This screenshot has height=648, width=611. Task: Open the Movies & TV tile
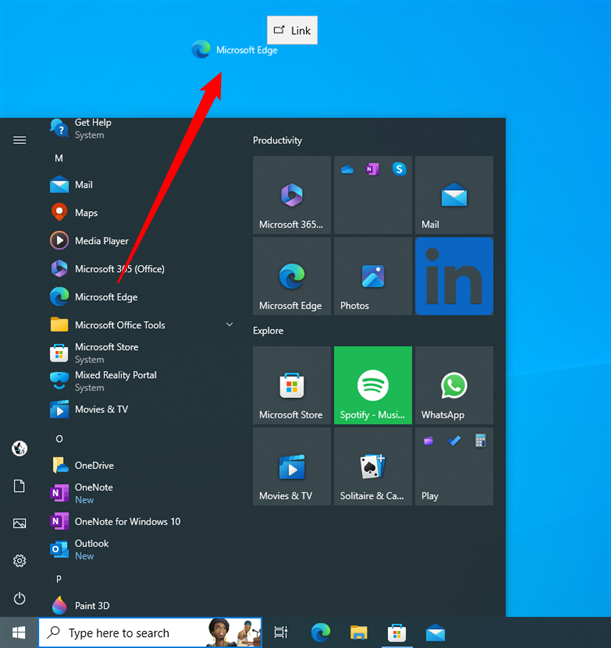[x=292, y=466]
